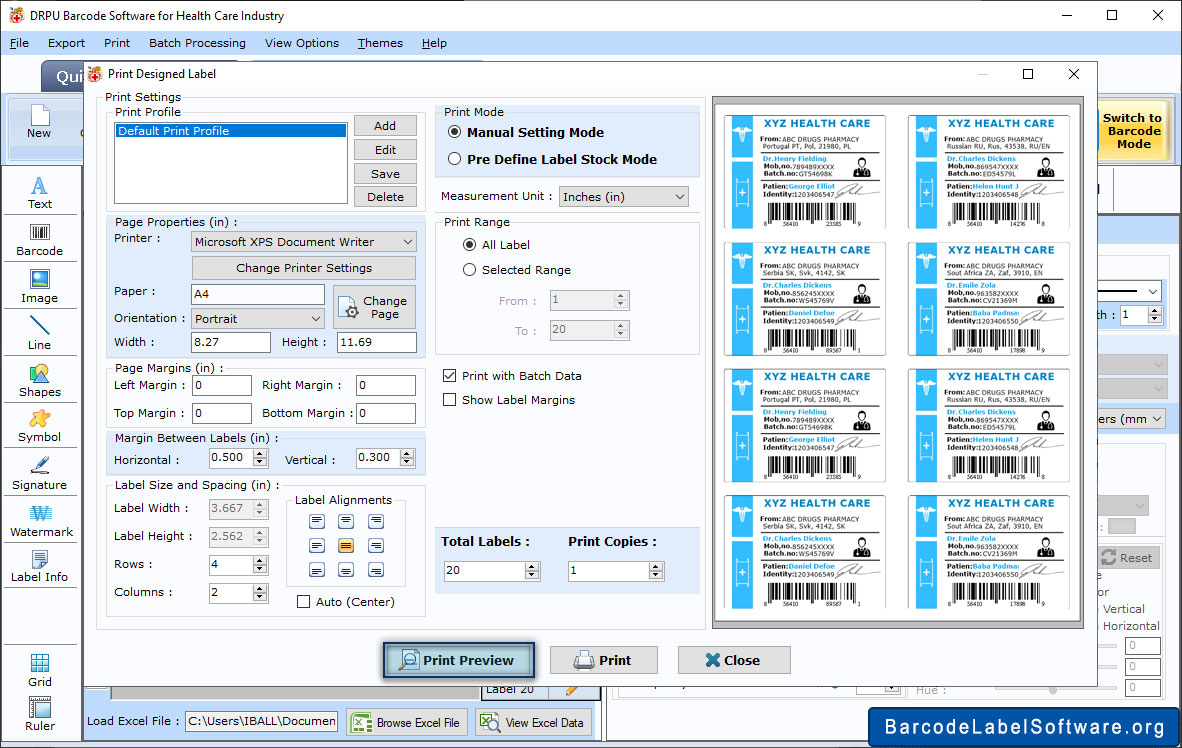Click Save print profile button

pos(385,173)
